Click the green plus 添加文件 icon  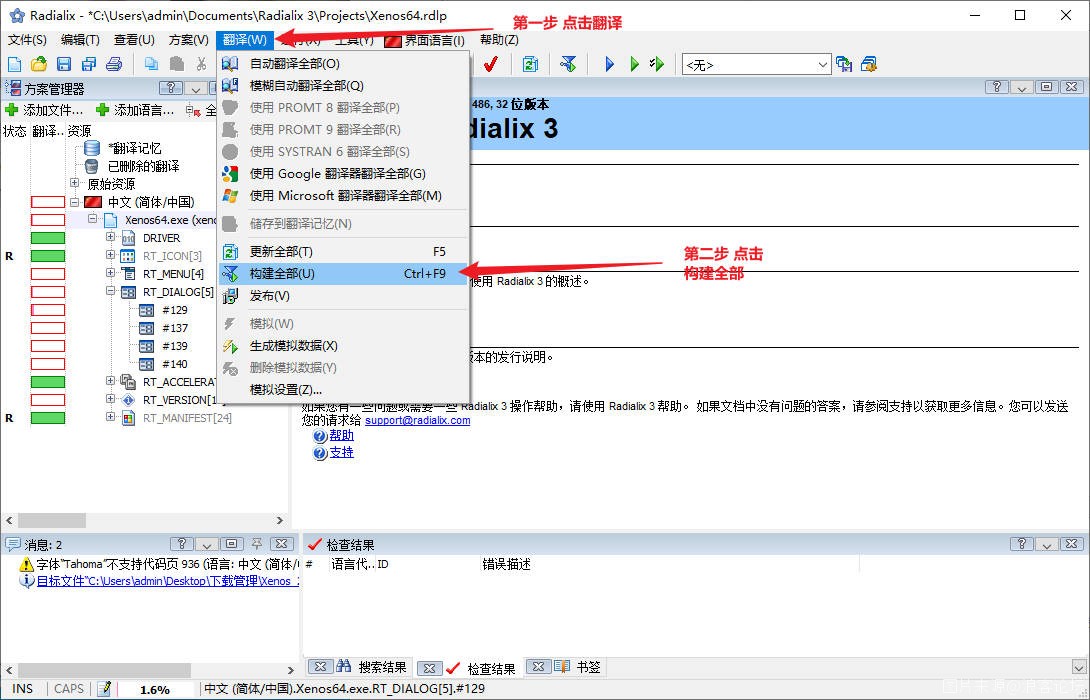coord(11,110)
